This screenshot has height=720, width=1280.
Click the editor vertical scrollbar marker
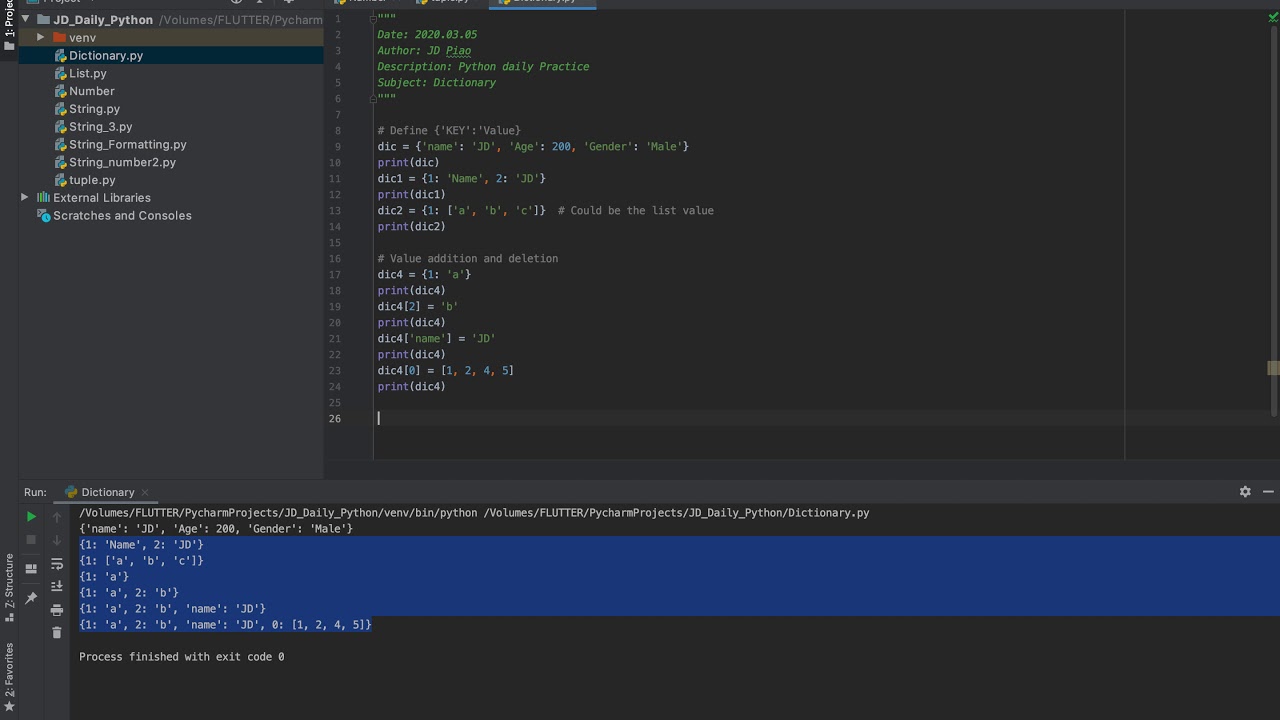pos(1273,368)
